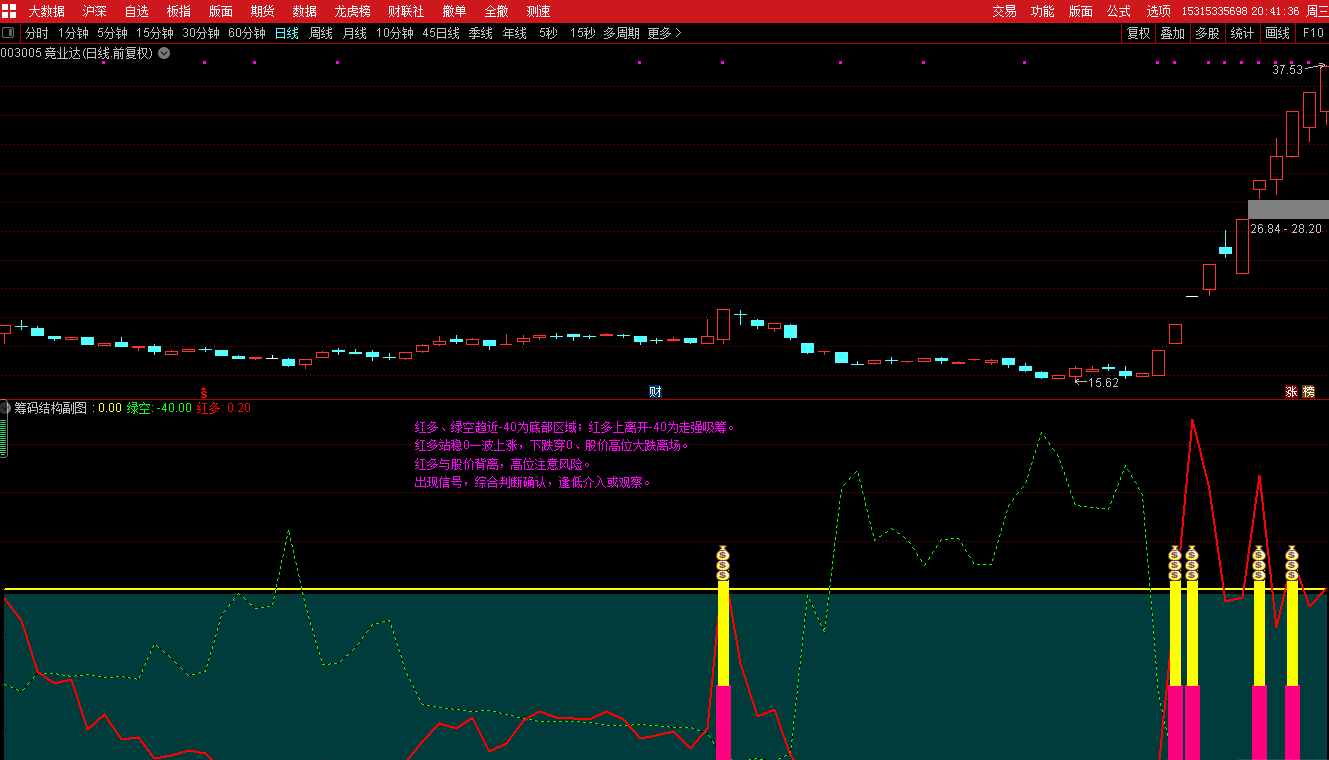The image size is (1329, 760).
Task: Open the 财联社 menu
Action: [406, 11]
